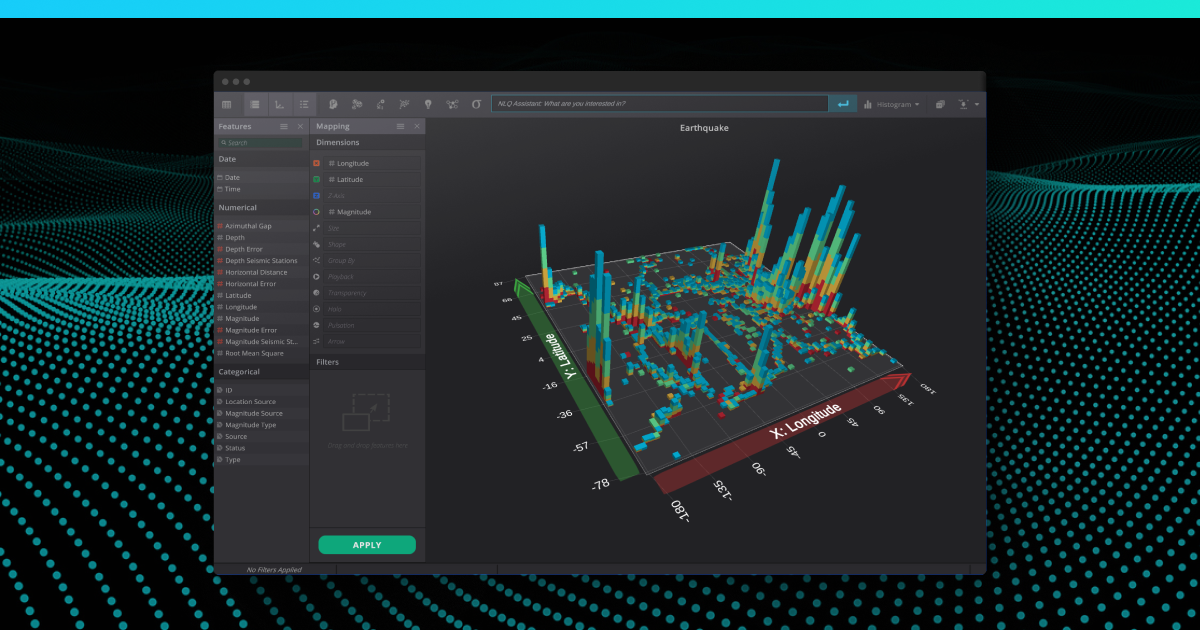
Task: Select the Source categorical feature
Action: point(261,437)
